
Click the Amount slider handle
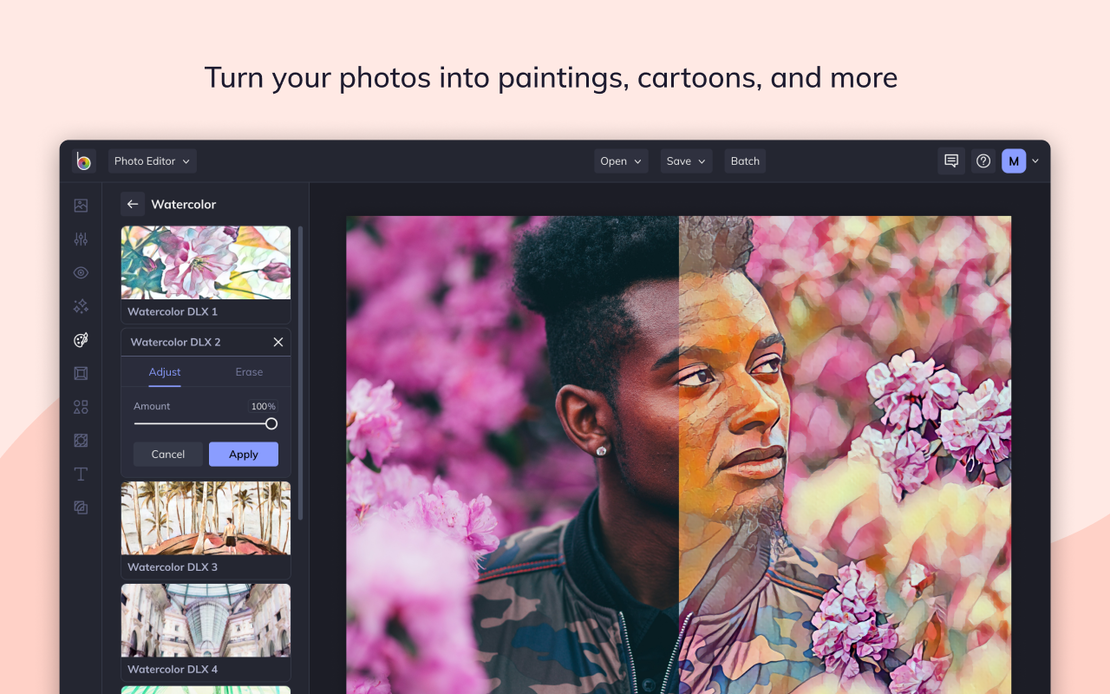point(271,424)
